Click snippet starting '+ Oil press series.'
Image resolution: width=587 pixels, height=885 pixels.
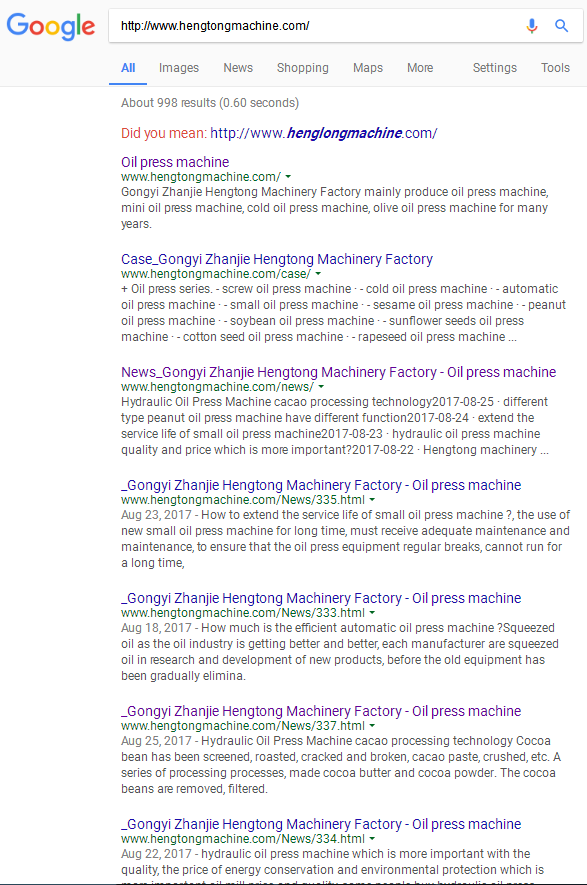coord(343,313)
